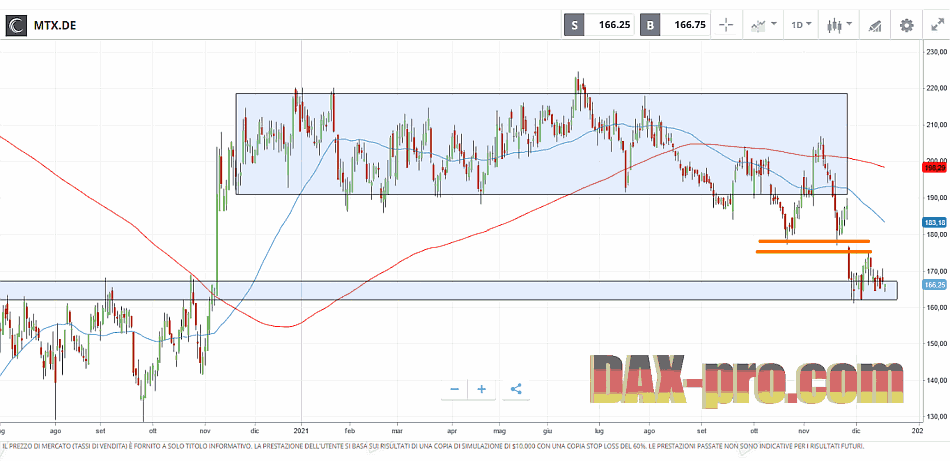The width and height of the screenshot is (950, 461).
Task: Click the B buy button
Action: (x=650, y=25)
